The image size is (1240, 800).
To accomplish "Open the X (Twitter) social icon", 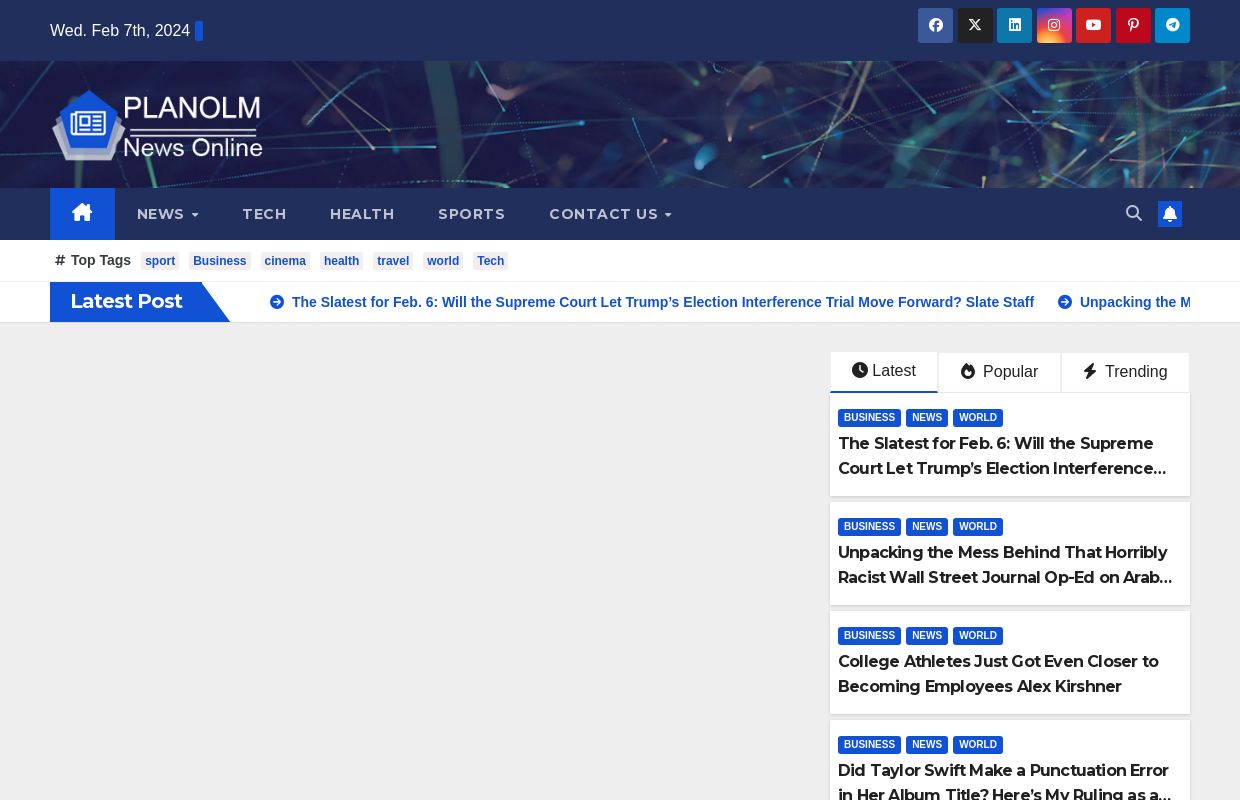I will point(975,26).
